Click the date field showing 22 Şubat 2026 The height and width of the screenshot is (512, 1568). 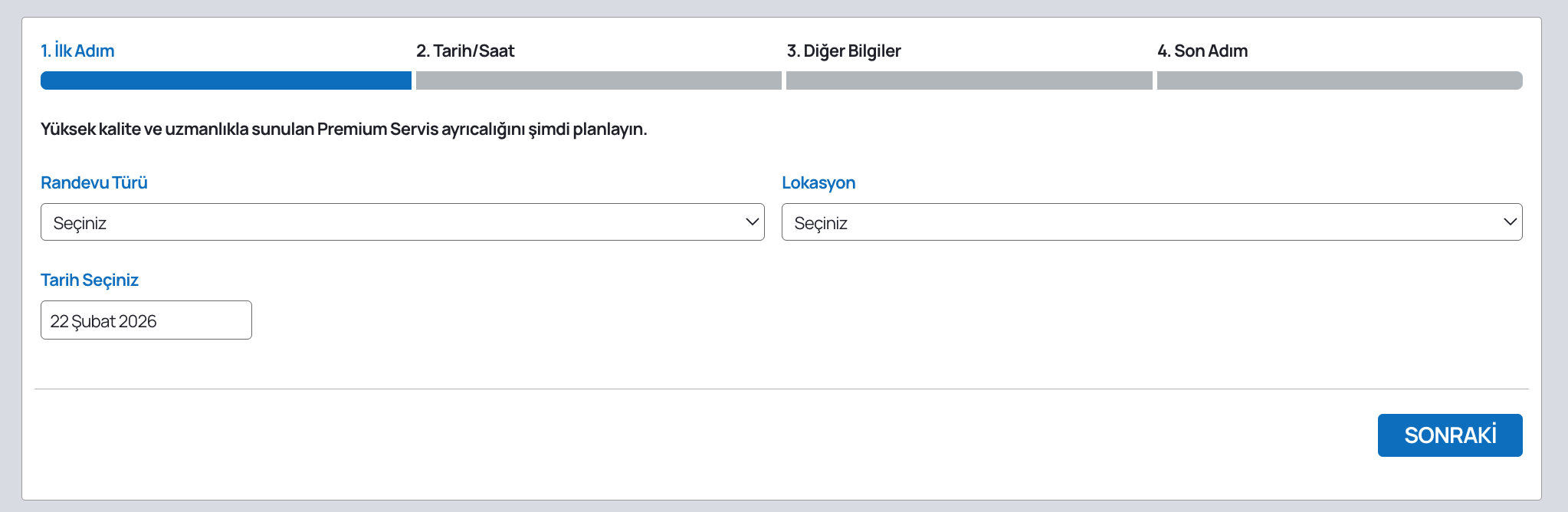(146, 320)
